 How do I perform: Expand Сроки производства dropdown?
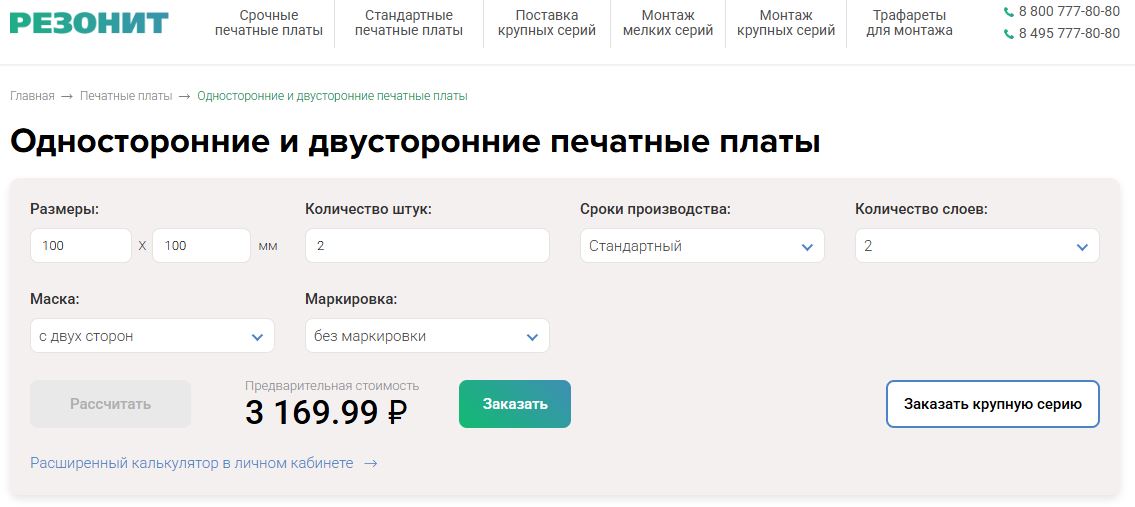(702, 246)
